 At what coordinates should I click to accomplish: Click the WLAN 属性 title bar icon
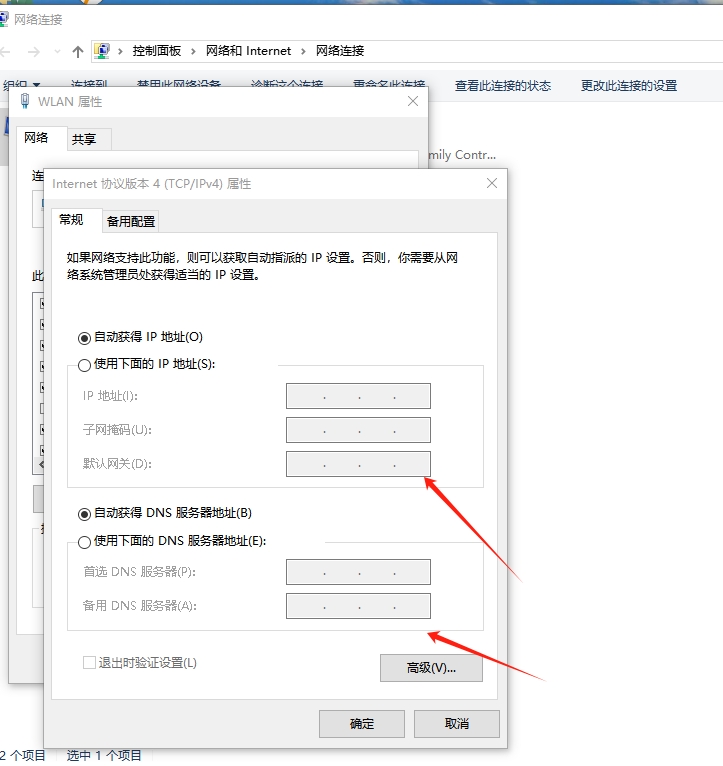click(24, 101)
